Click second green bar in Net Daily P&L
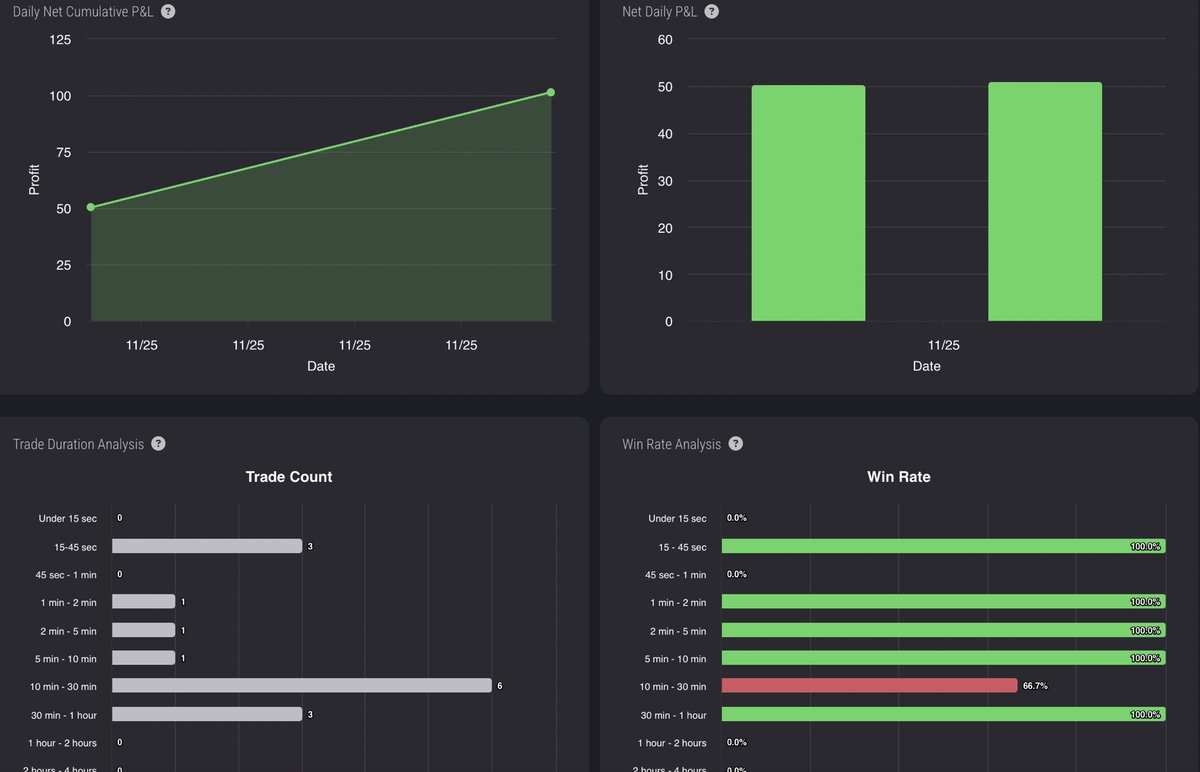This screenshot has height=772, width=1200. (x=1045, y=202)
